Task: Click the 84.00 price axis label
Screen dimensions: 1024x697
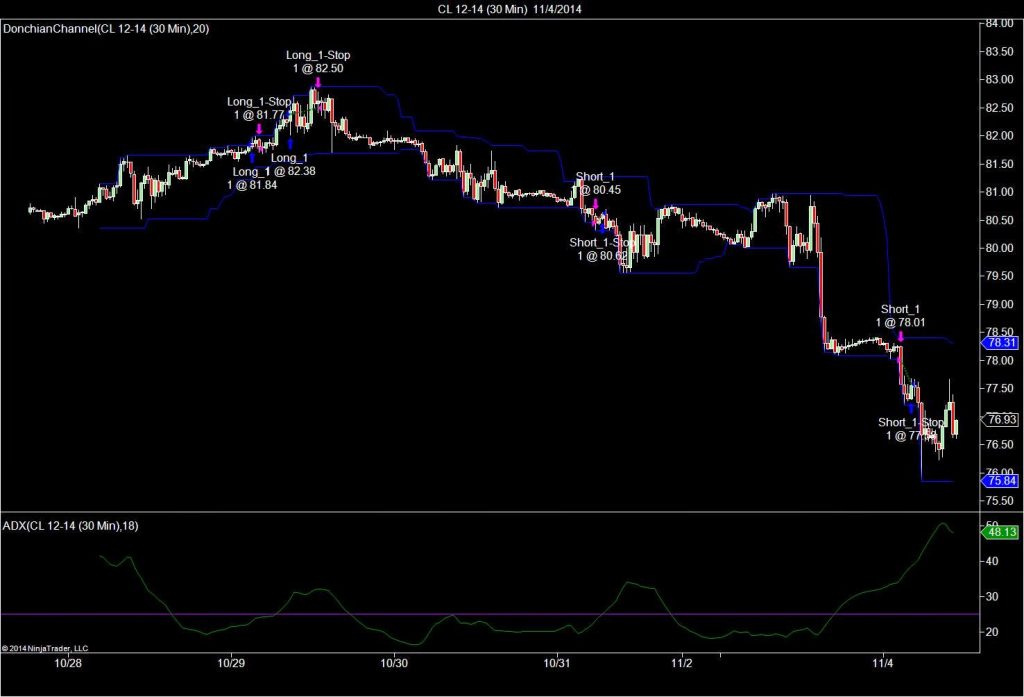Action: pos(1000,24)
